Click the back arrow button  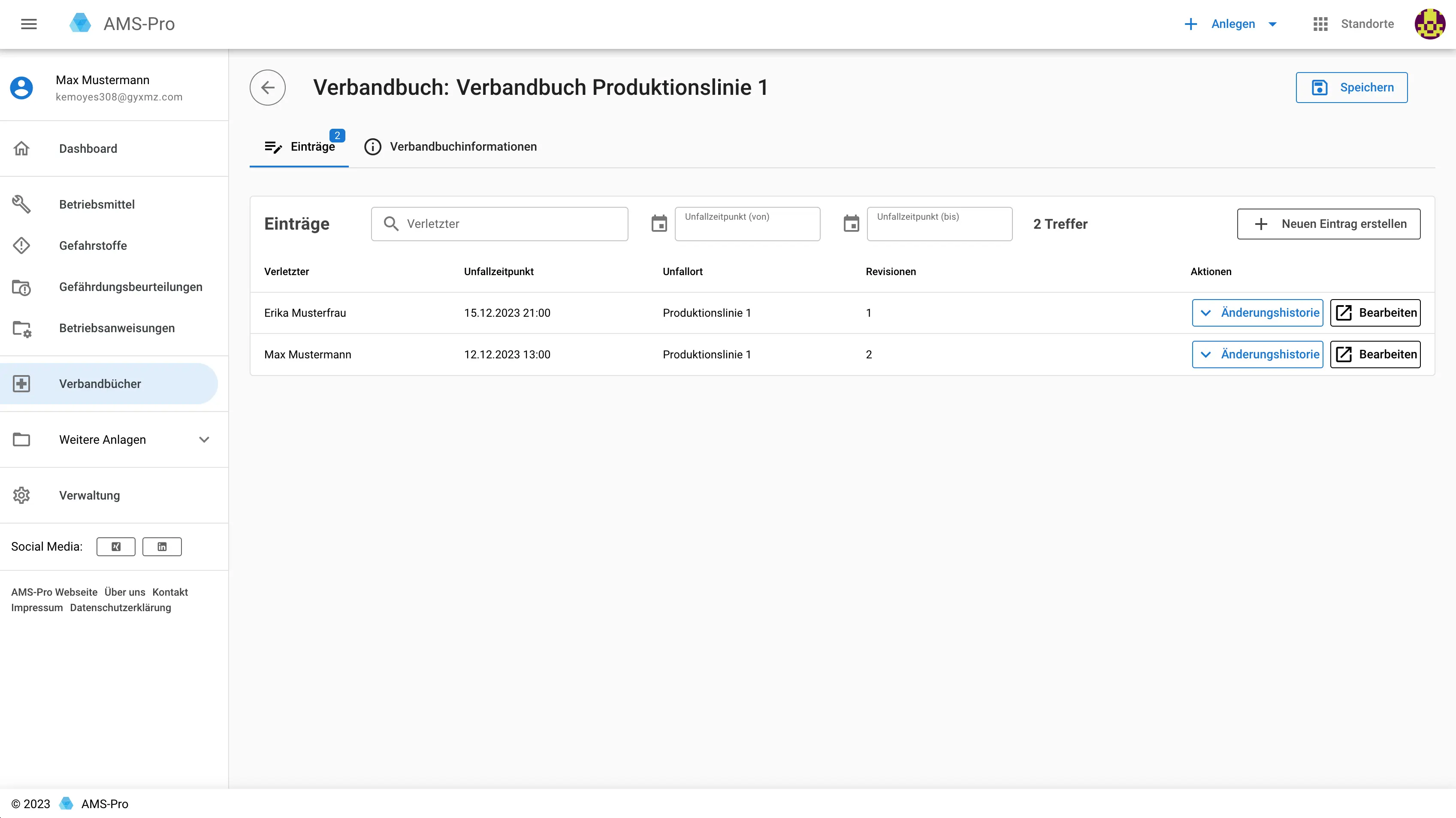pos(267,88)
